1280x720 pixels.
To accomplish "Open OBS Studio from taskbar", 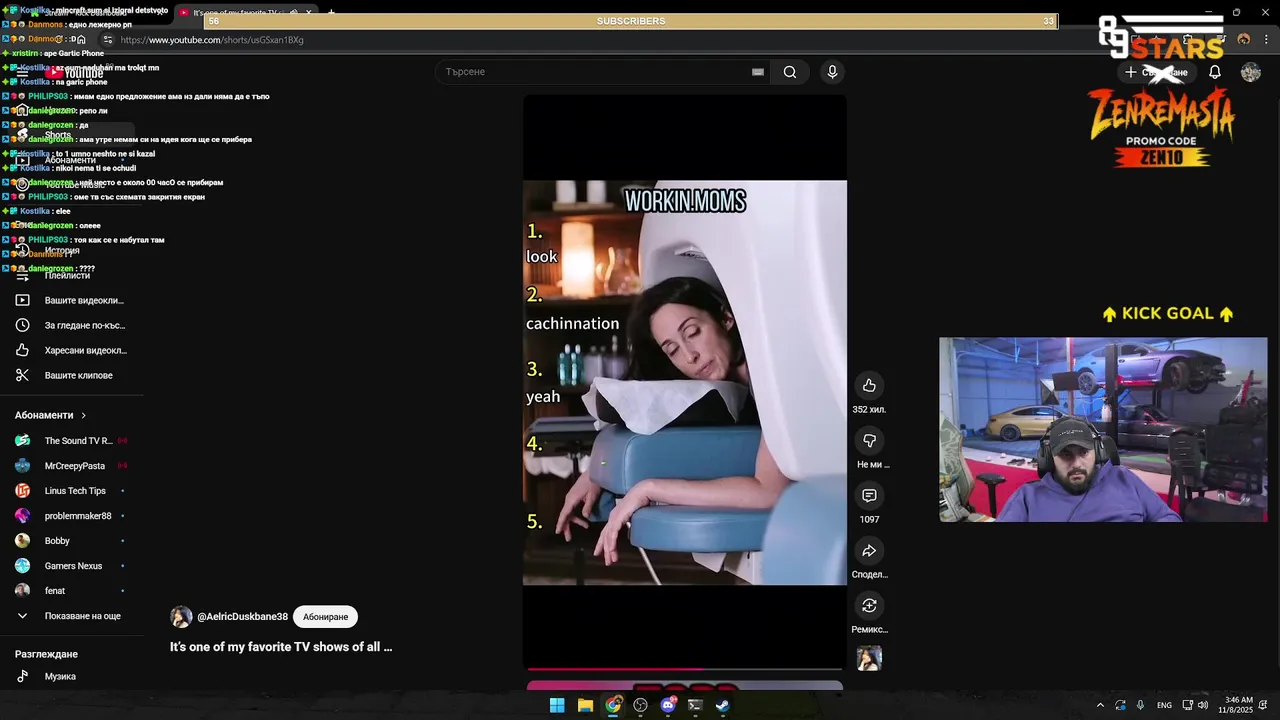I will click(x=640, y=705).
